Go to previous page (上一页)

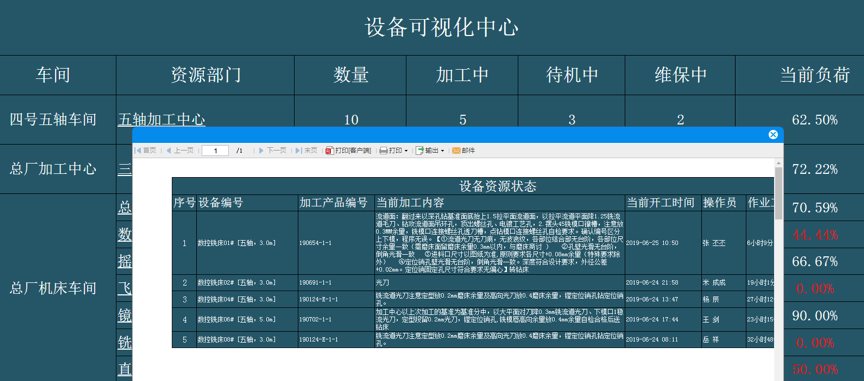click(180, 150)
